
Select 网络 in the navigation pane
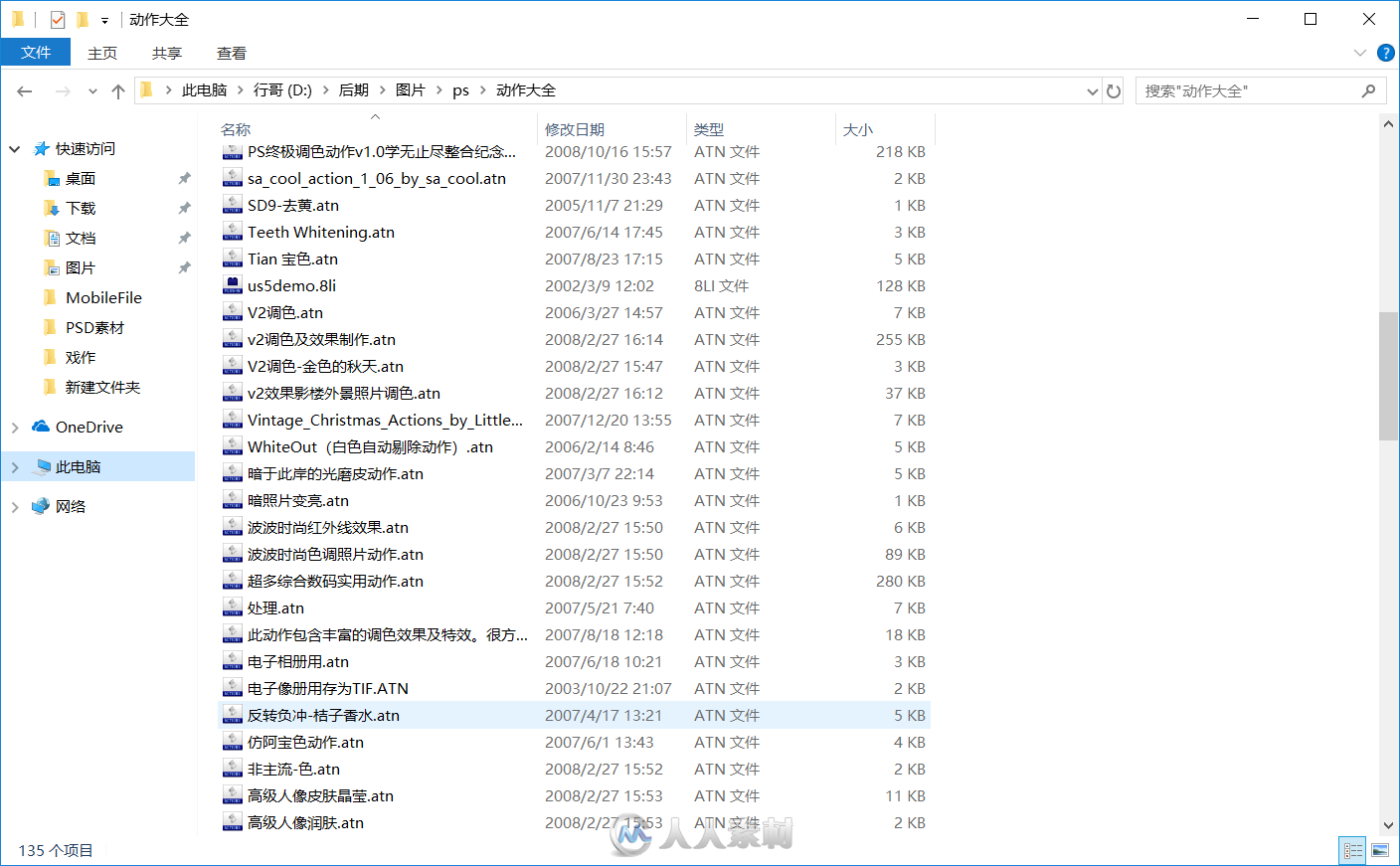pos(71,507)
